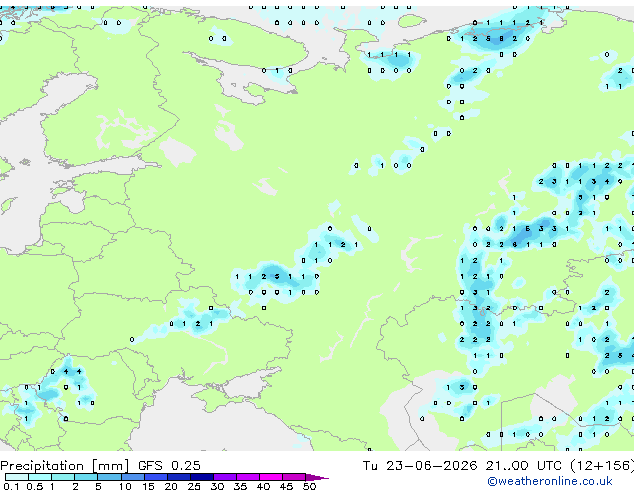Select the 35–40 mm legend color swatch
Image resolution: width=634 pixels, height=490 pixels.
coord(248,477)
